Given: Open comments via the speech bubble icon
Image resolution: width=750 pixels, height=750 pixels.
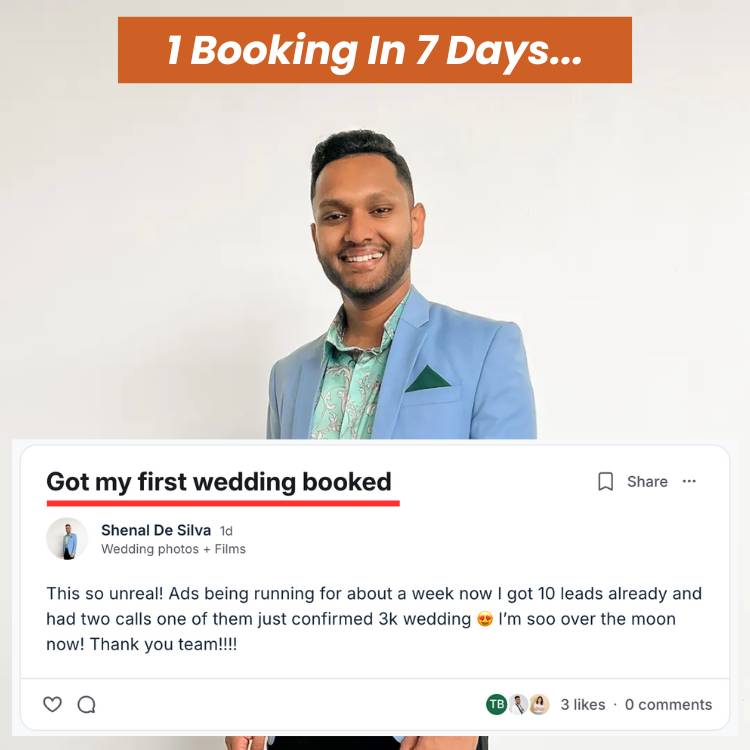Looking at the screenshot, I should click(87, 705).
